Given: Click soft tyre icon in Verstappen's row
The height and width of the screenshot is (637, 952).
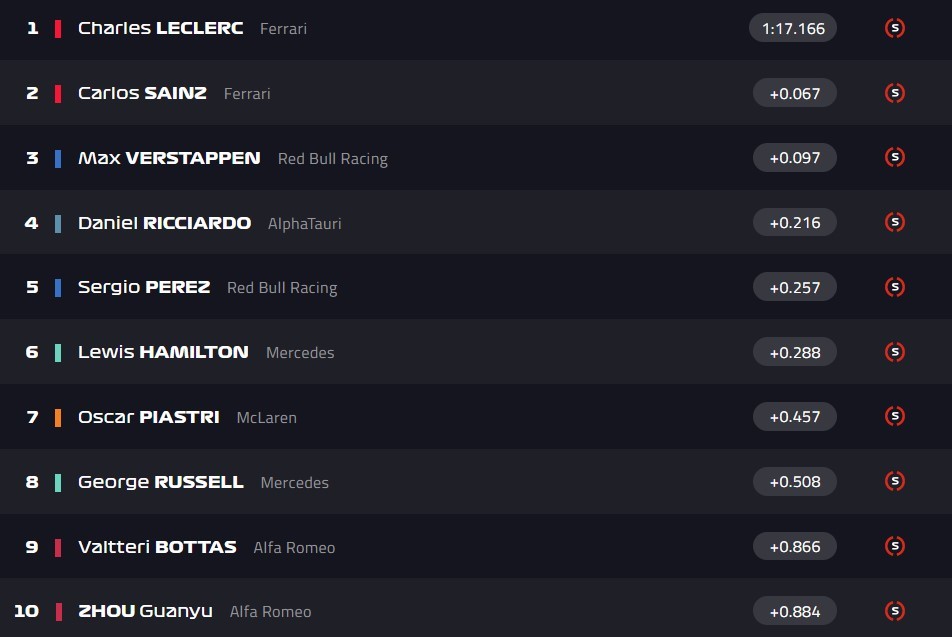Looking at the screenshot, I should (x=895, y=157).
